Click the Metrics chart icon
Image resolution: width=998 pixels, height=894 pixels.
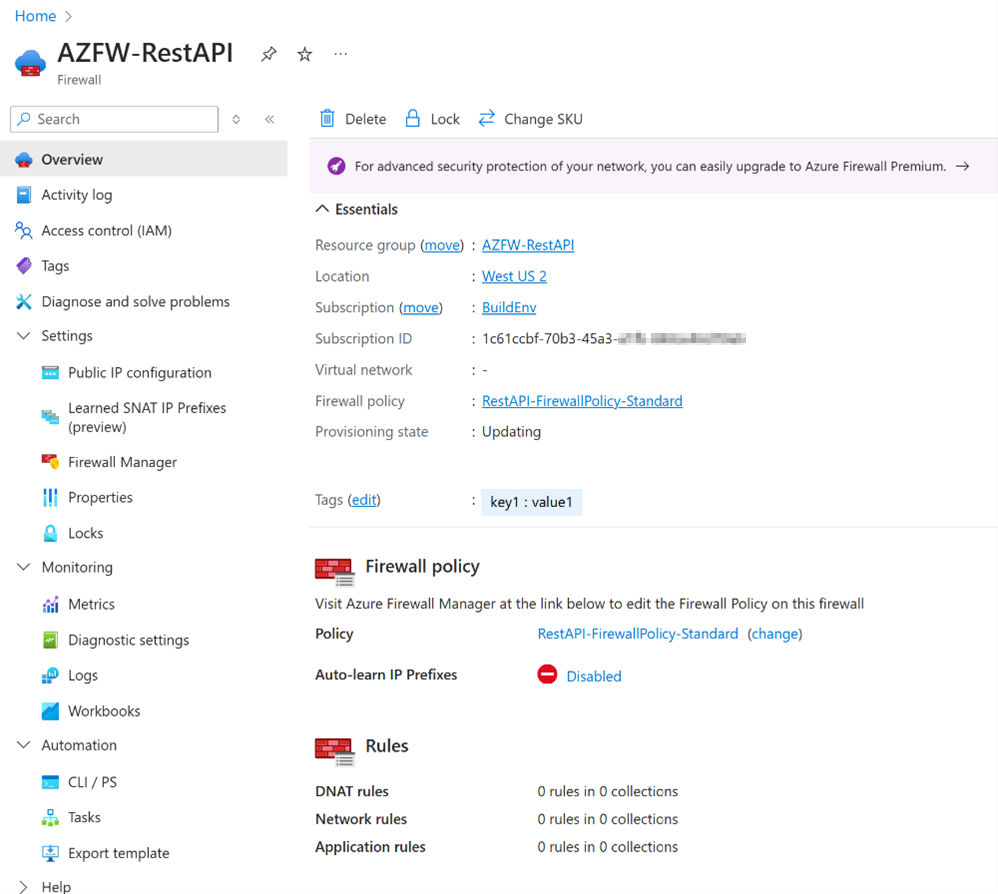click(x=50, y=604)
